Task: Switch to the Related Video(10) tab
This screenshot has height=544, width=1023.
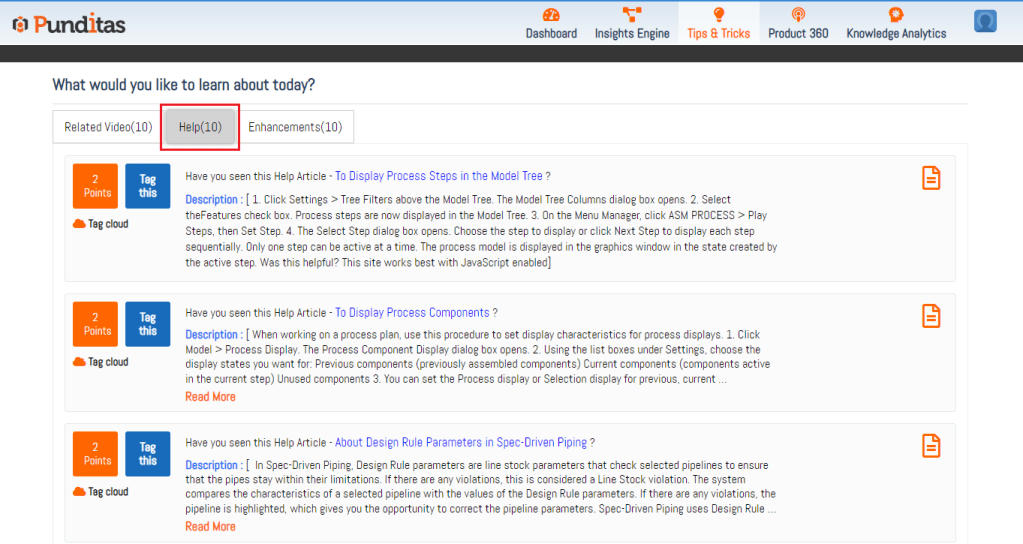Action: click(x=108, y=127)
